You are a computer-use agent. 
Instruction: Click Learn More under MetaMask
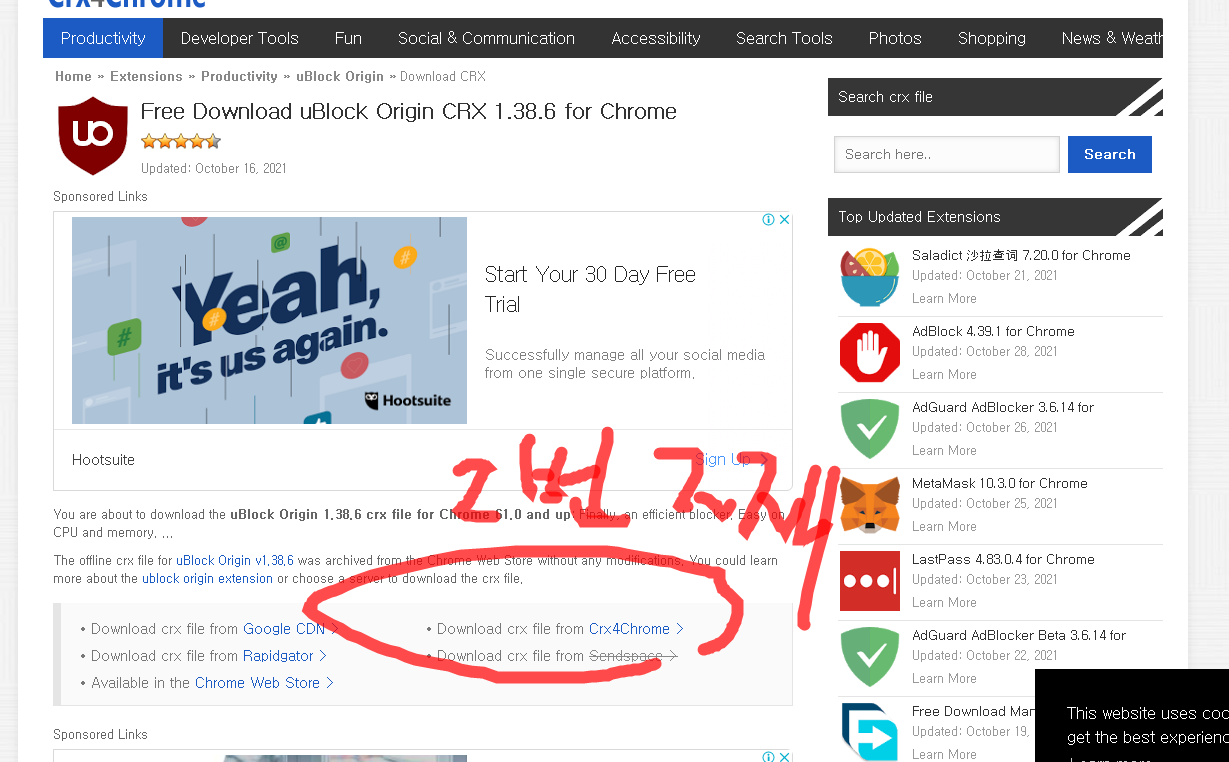(x=944, y=526)
